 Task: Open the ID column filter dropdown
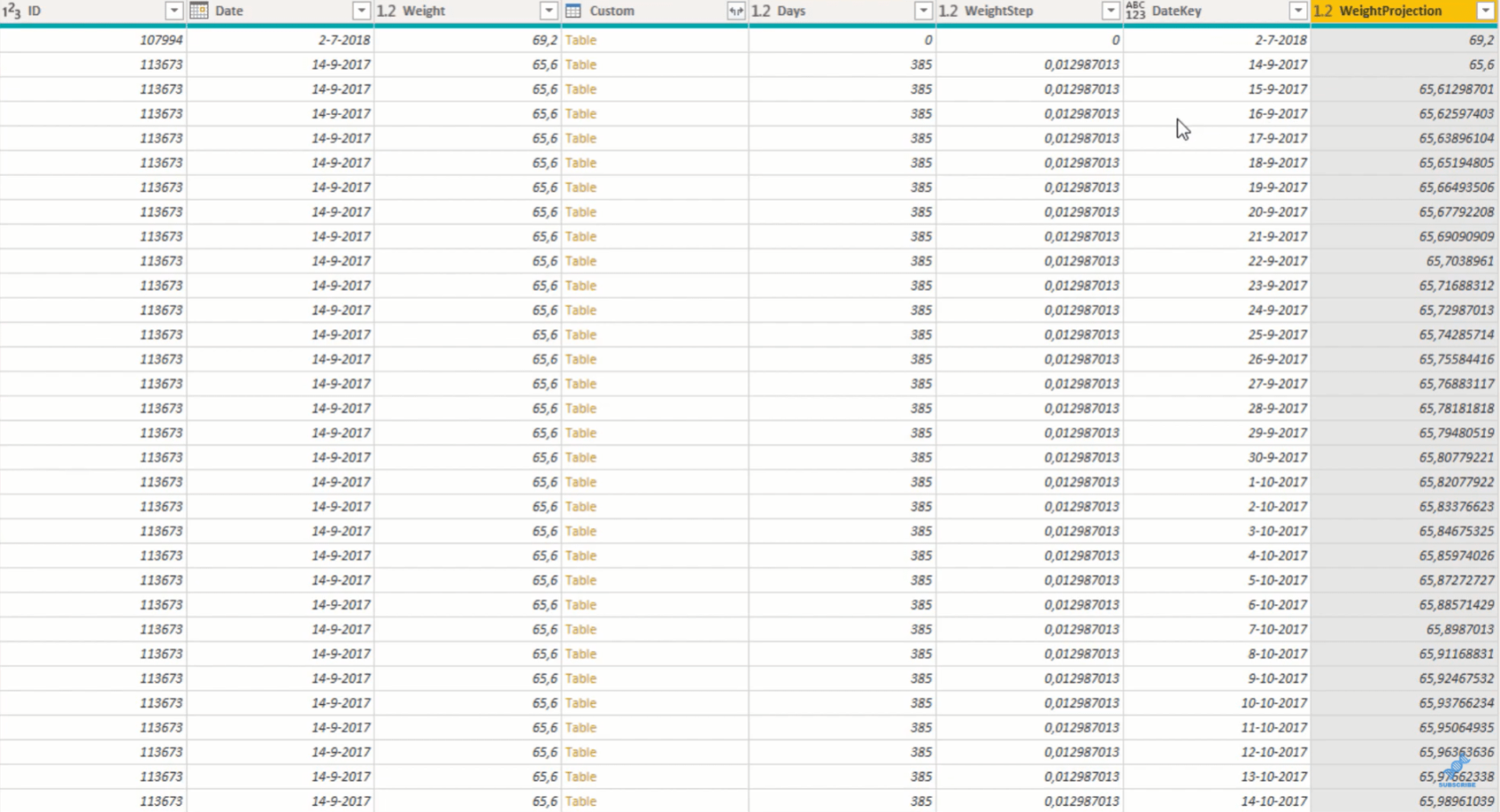tap(174, 11)
